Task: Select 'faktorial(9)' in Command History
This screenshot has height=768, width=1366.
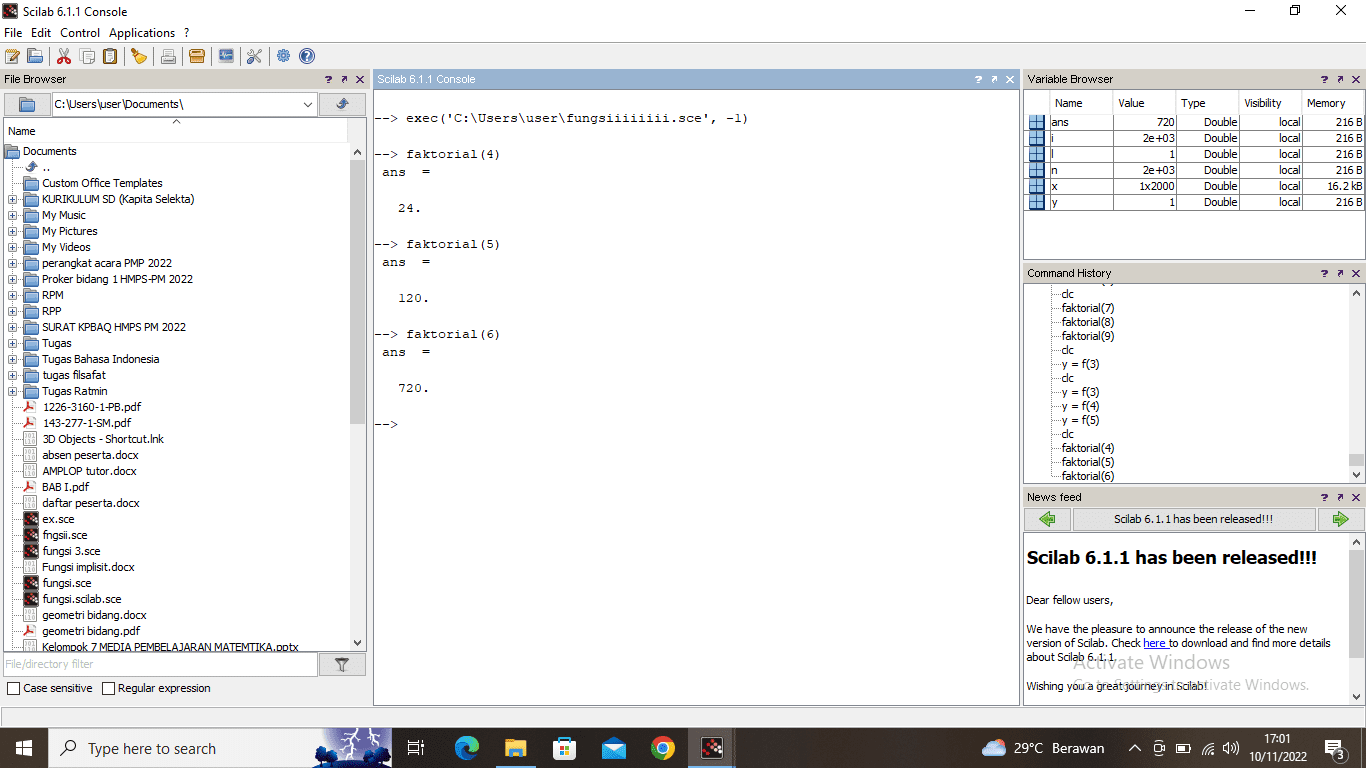Action: 1088,336
